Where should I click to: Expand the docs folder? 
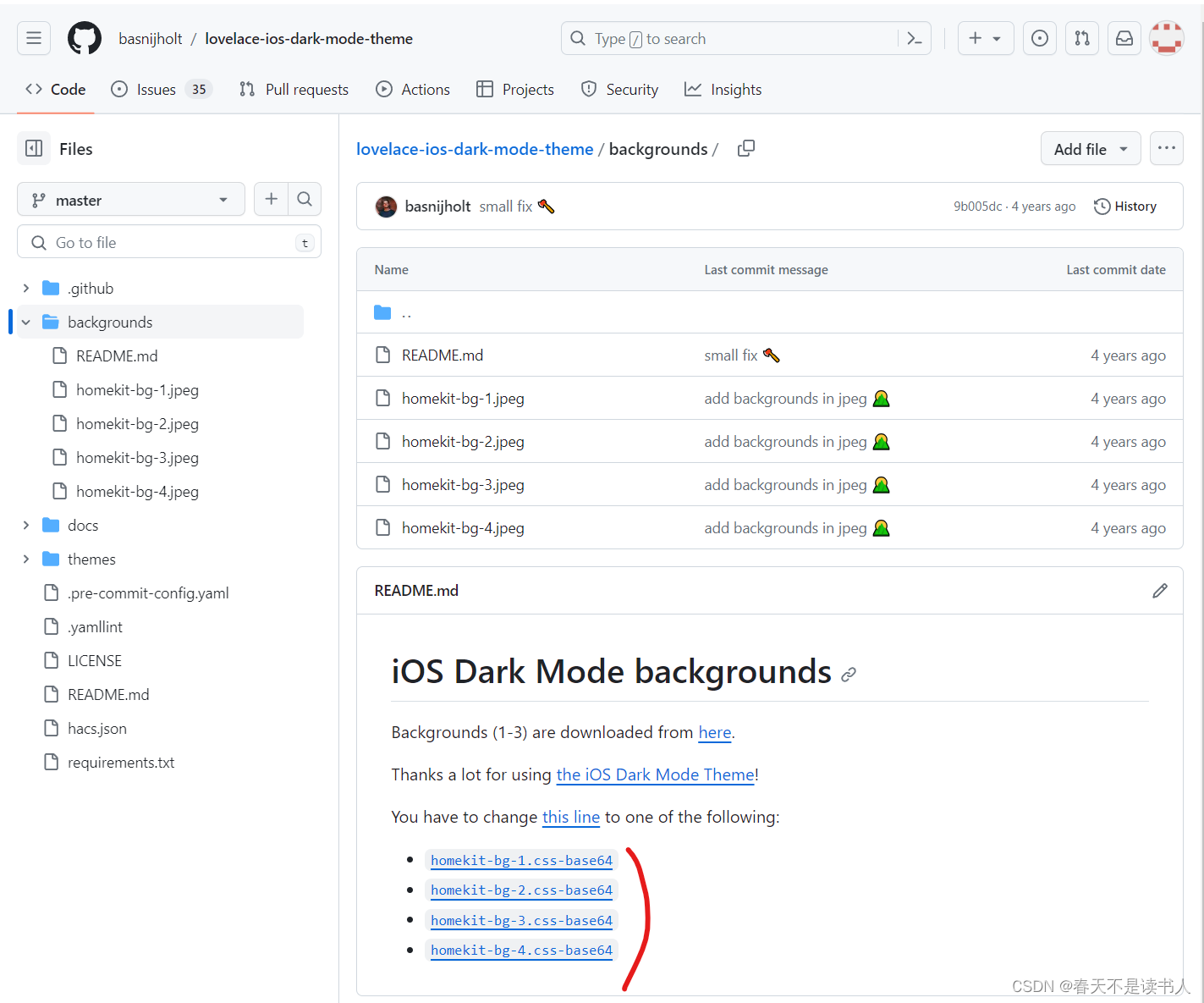click(26, 526)
